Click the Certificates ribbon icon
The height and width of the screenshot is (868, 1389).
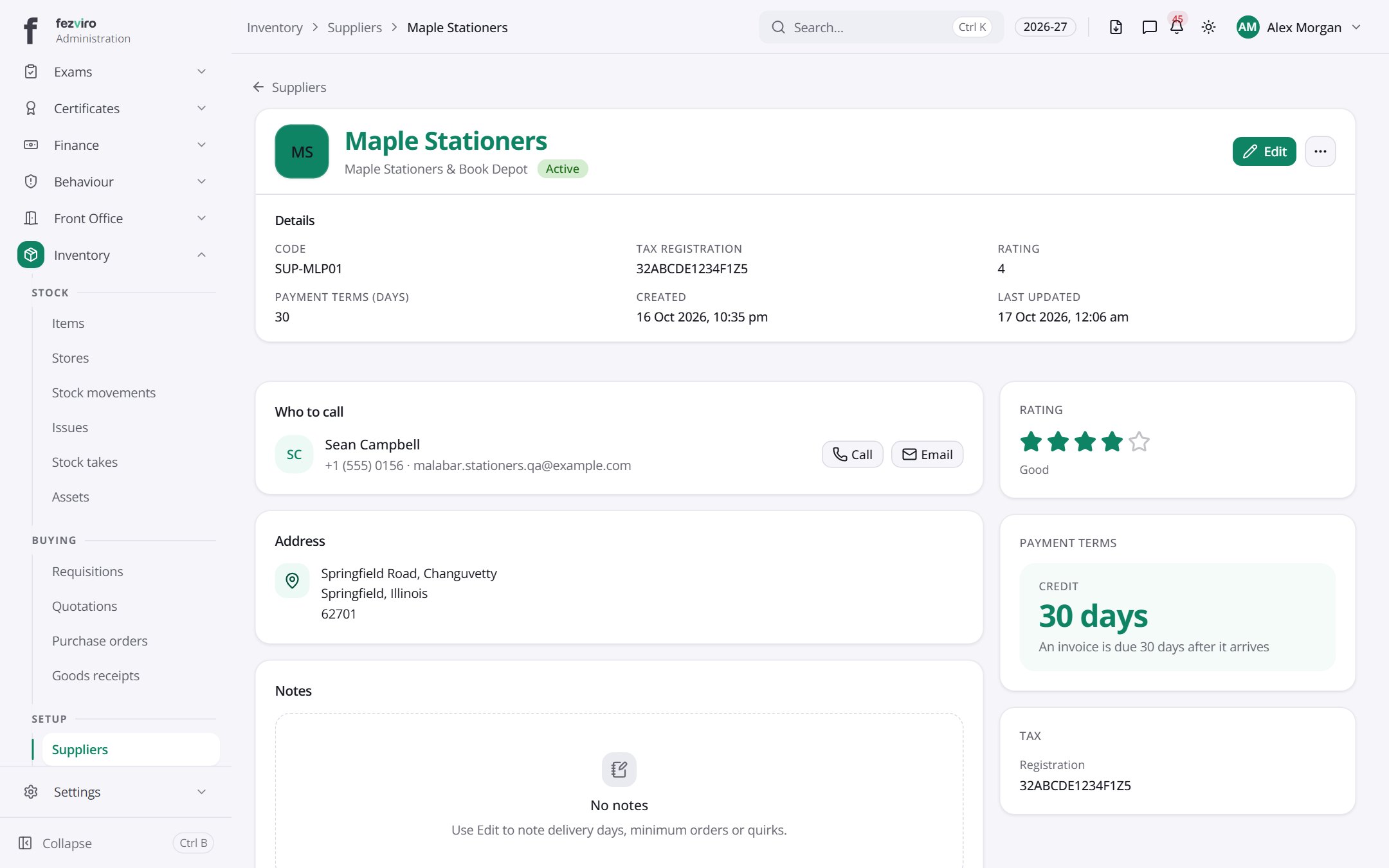click(31, 108)
